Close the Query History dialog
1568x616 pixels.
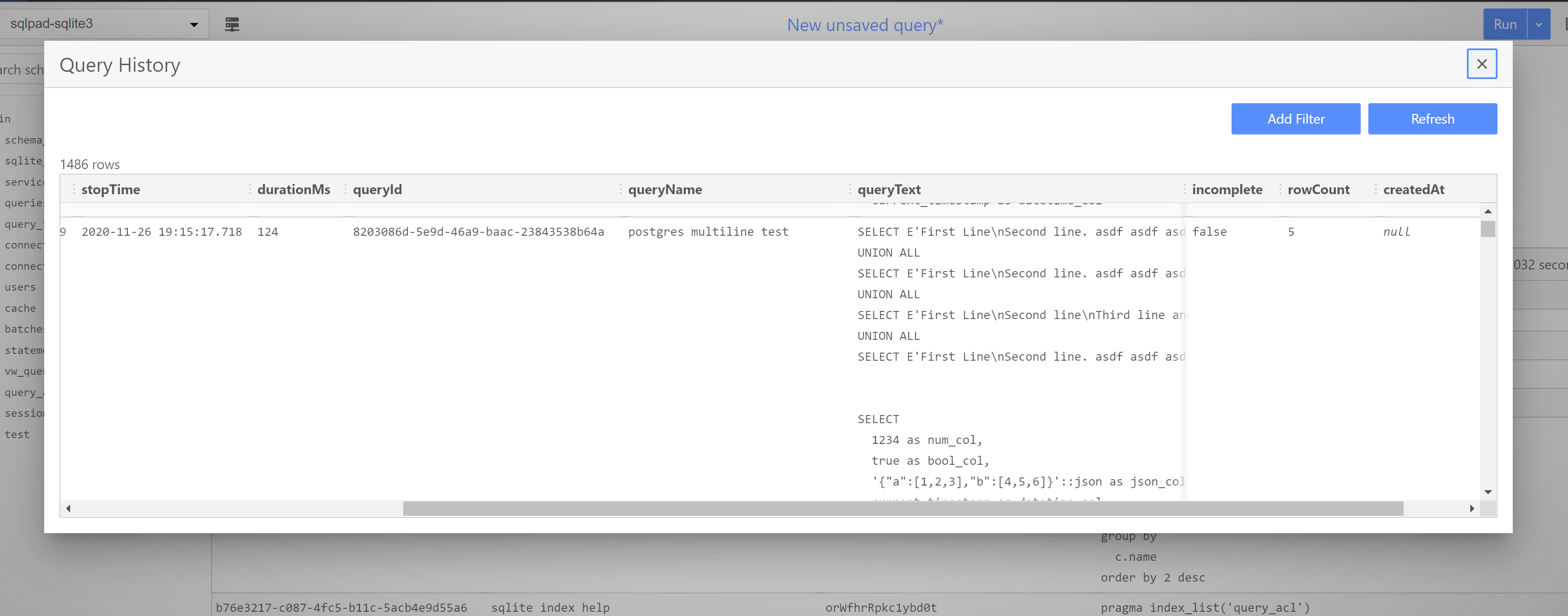pos(1482,64)
